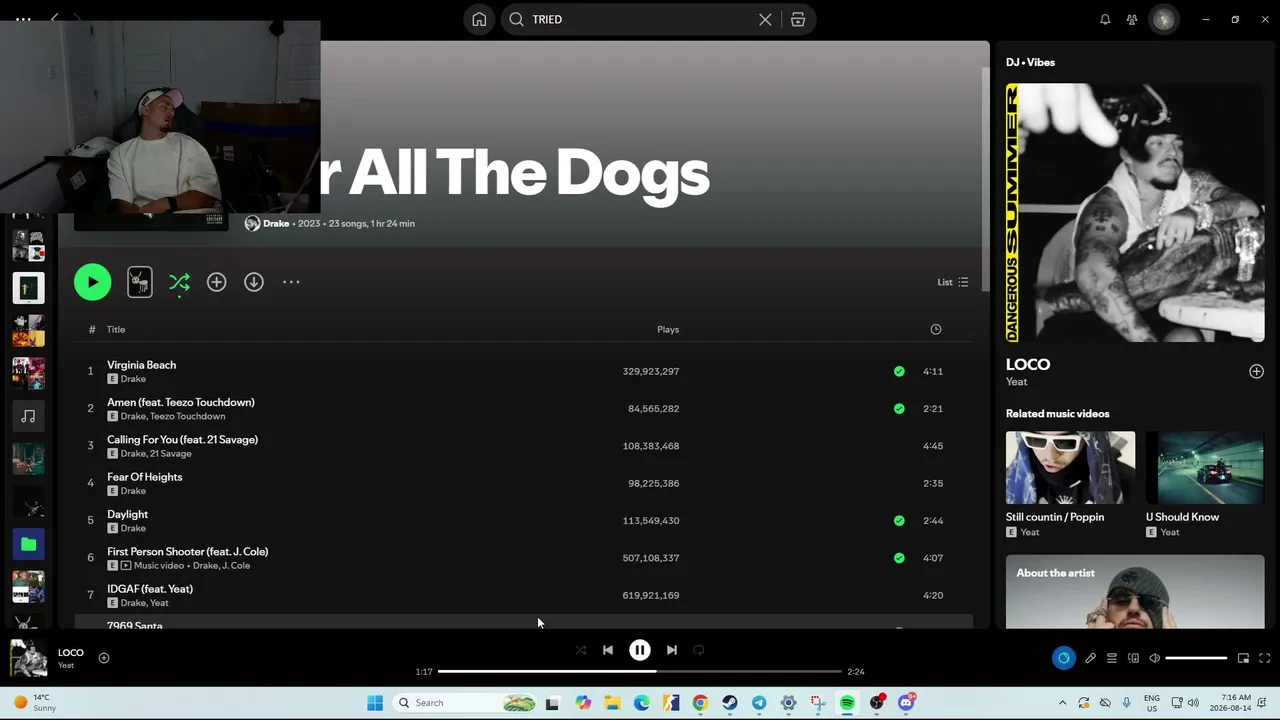1280x720 pixels.
Task: Open the play queue
Action: (x=1112, y=658)
